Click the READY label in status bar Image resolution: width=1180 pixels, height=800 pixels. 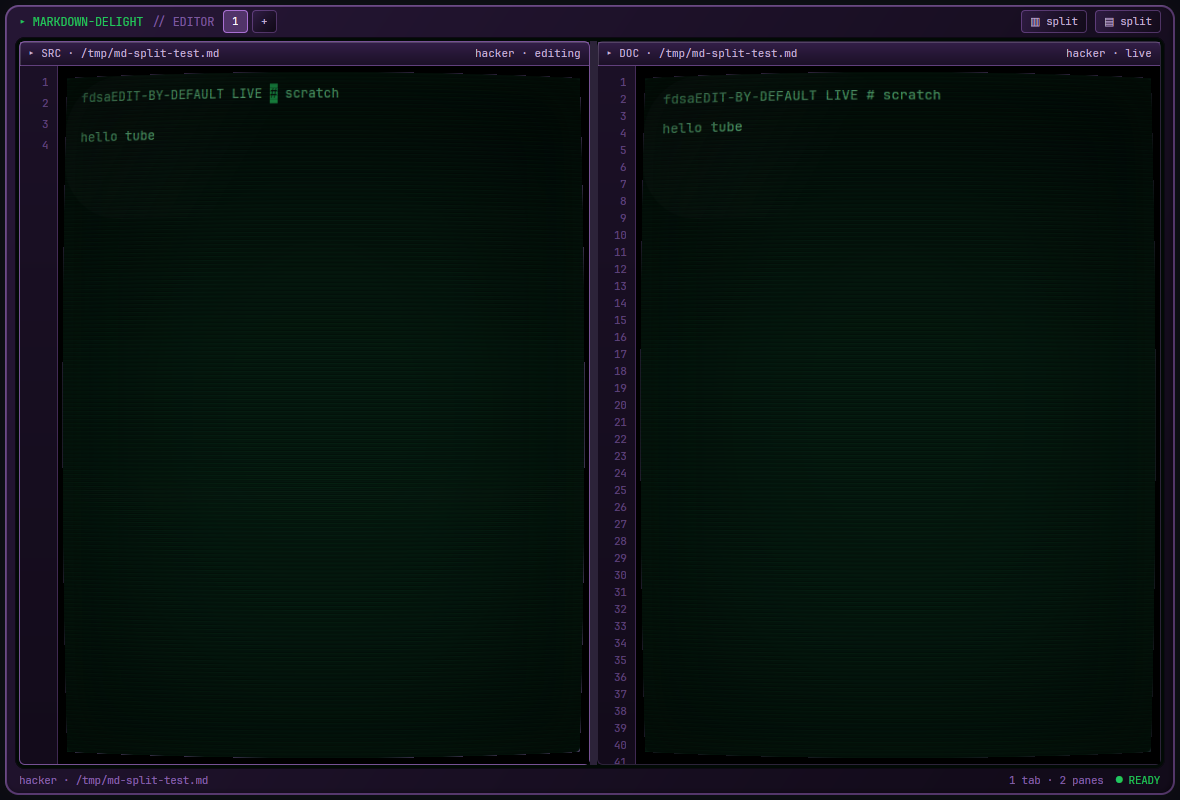tap(1144, 780)
